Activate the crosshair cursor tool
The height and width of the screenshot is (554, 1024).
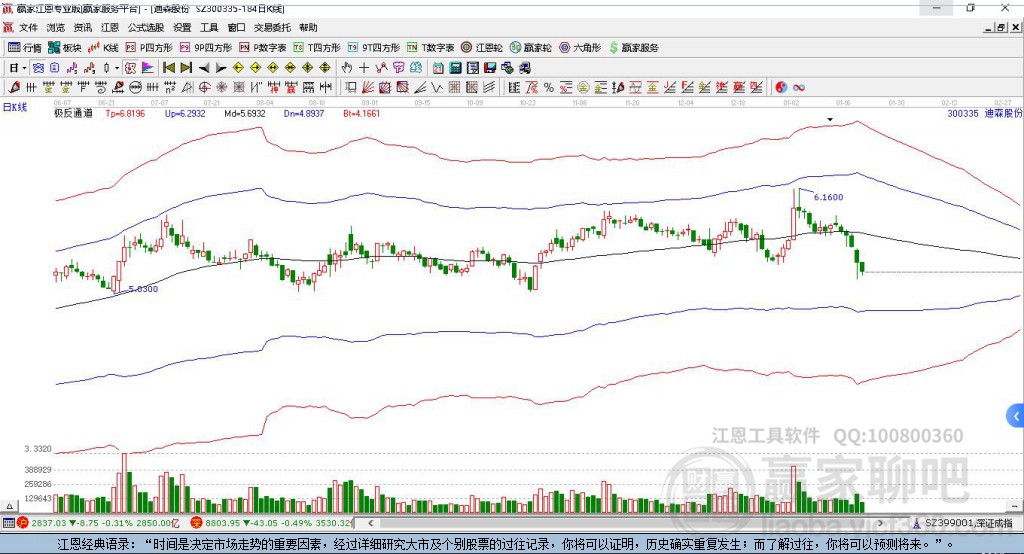[x=364, y=67]
